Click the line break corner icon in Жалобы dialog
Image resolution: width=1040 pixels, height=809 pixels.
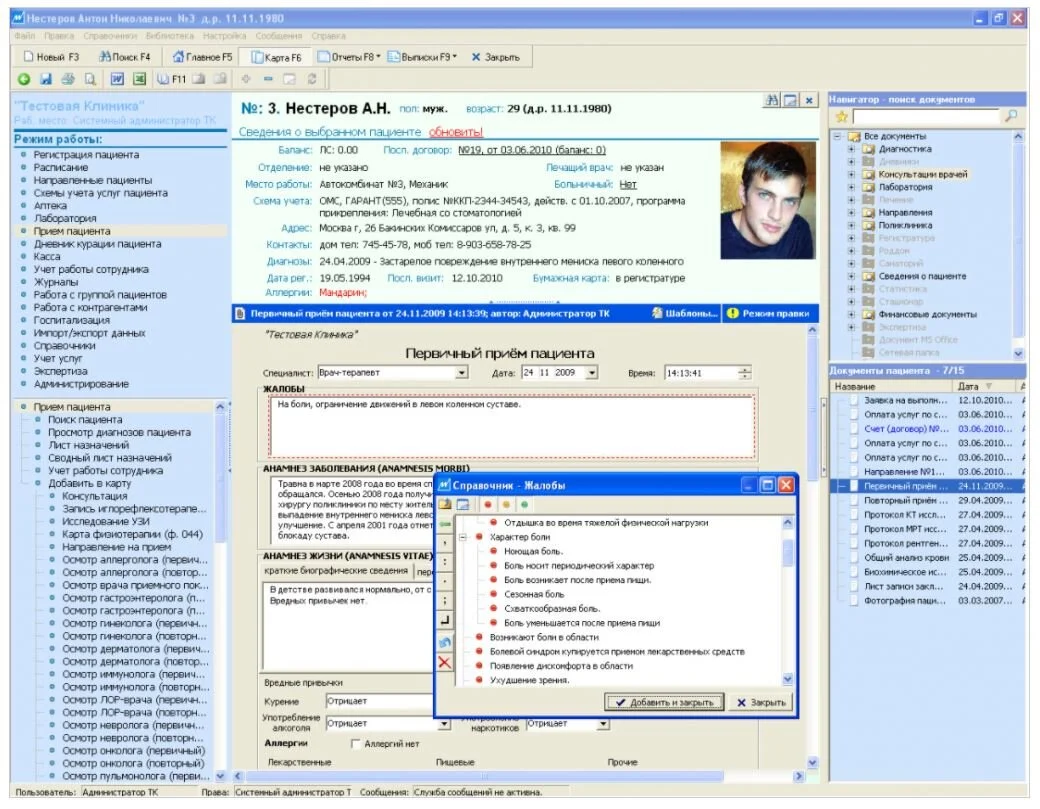point(444,621)
